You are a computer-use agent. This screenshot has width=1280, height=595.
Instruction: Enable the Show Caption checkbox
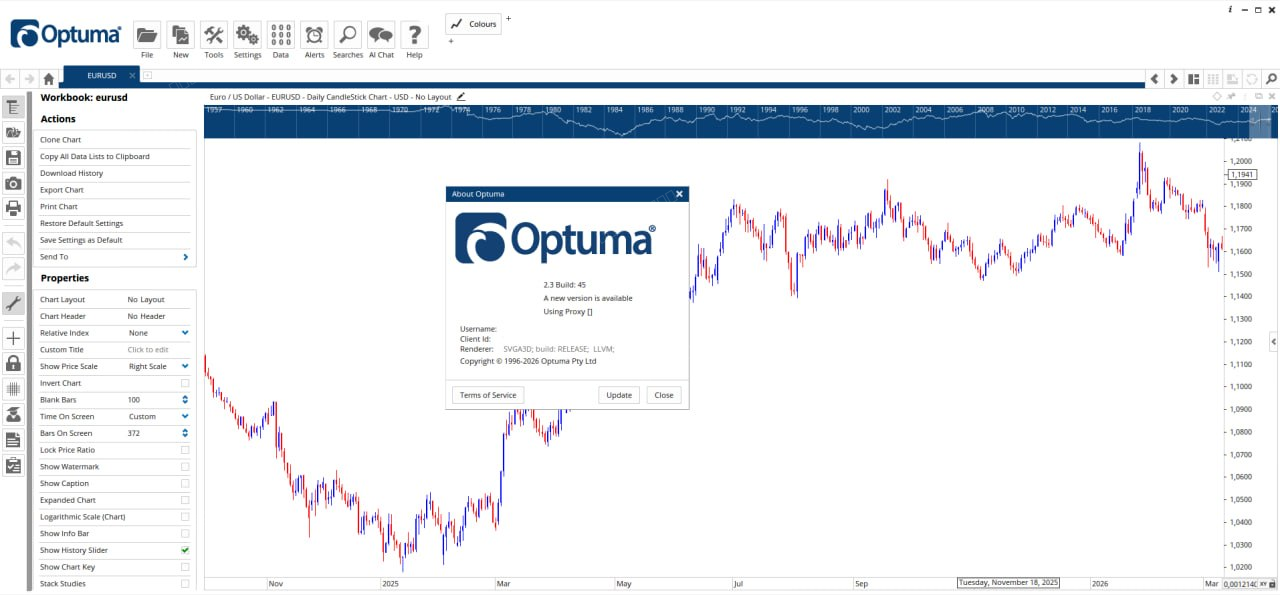[185, 483]
